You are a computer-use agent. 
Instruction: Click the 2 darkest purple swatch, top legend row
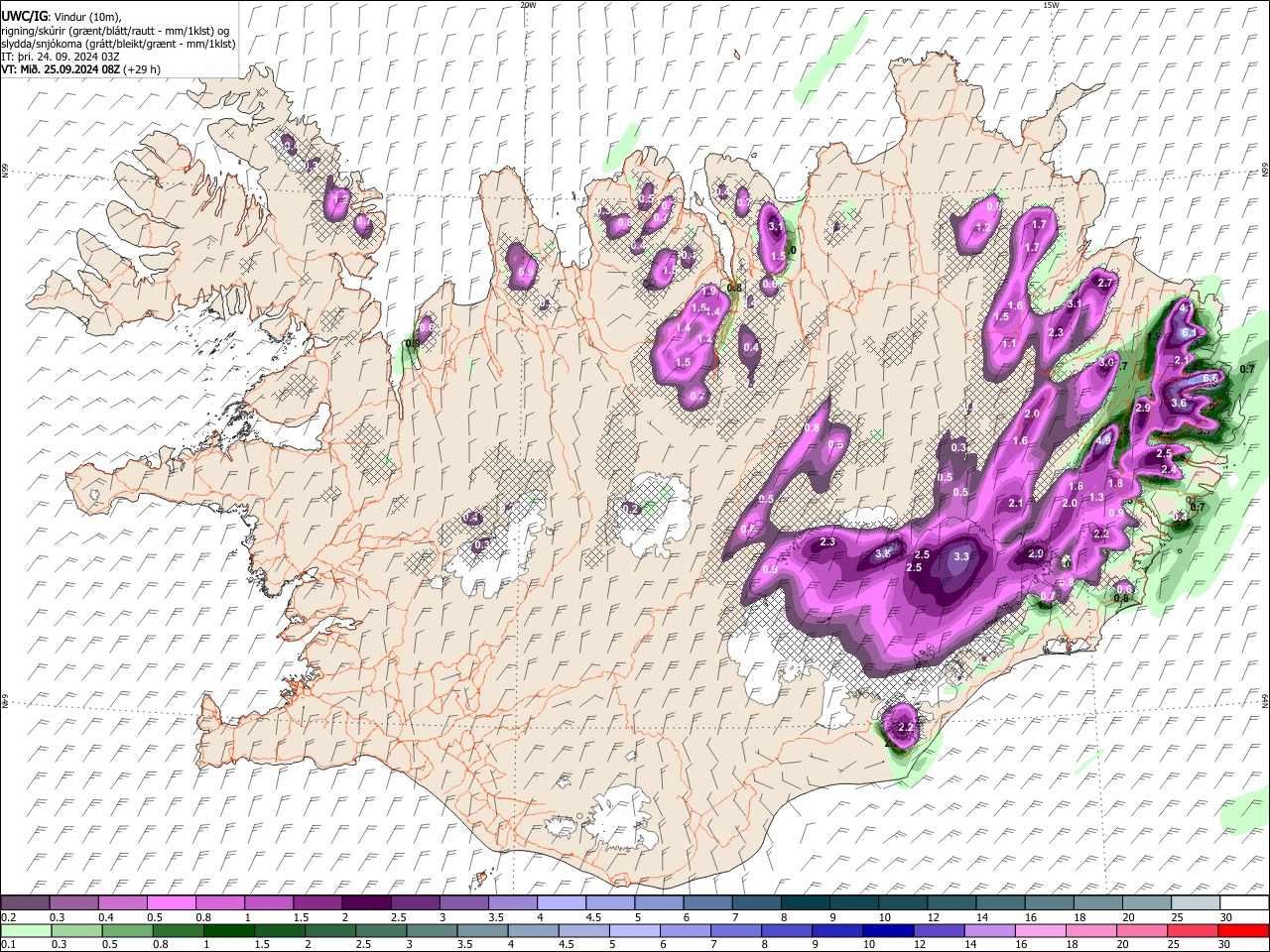pos(366,902)
